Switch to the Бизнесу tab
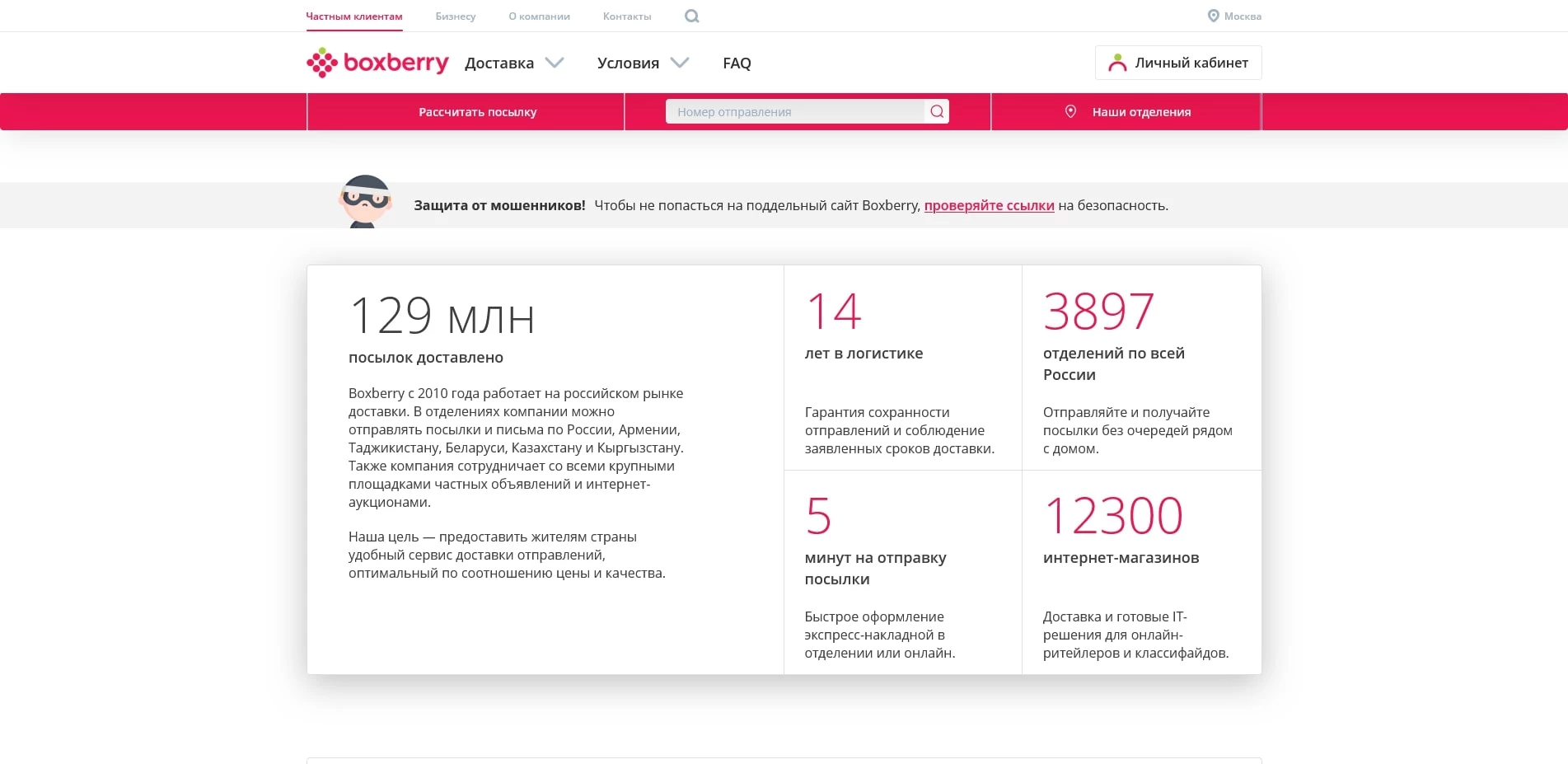 (x=456, y=16)
